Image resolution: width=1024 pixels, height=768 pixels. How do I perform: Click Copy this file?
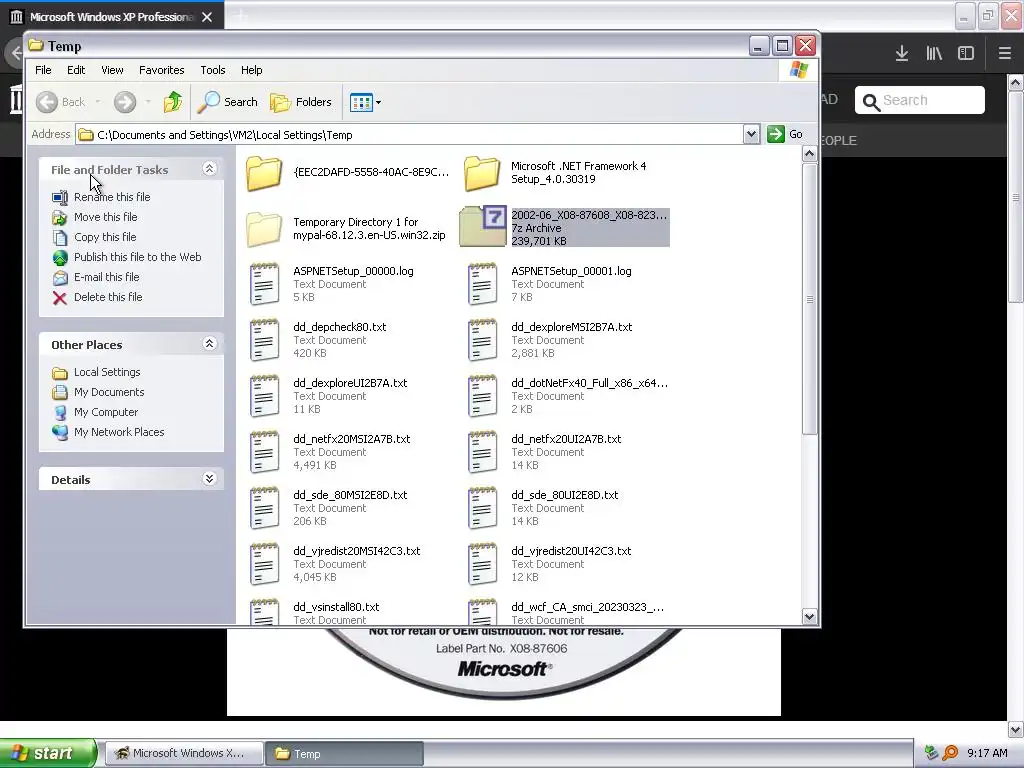[x=104, y=237]
